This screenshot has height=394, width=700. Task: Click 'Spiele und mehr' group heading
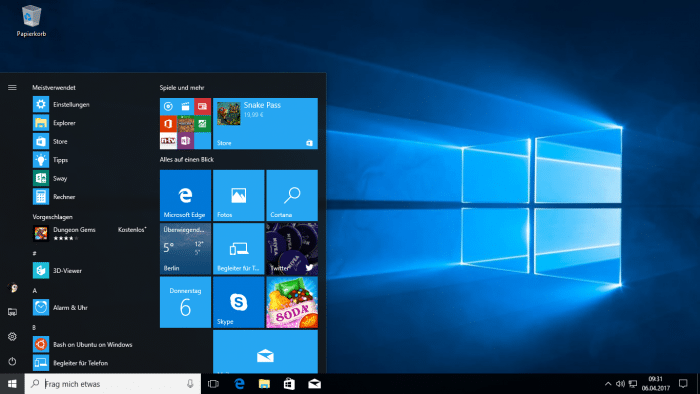click(182, 87)
